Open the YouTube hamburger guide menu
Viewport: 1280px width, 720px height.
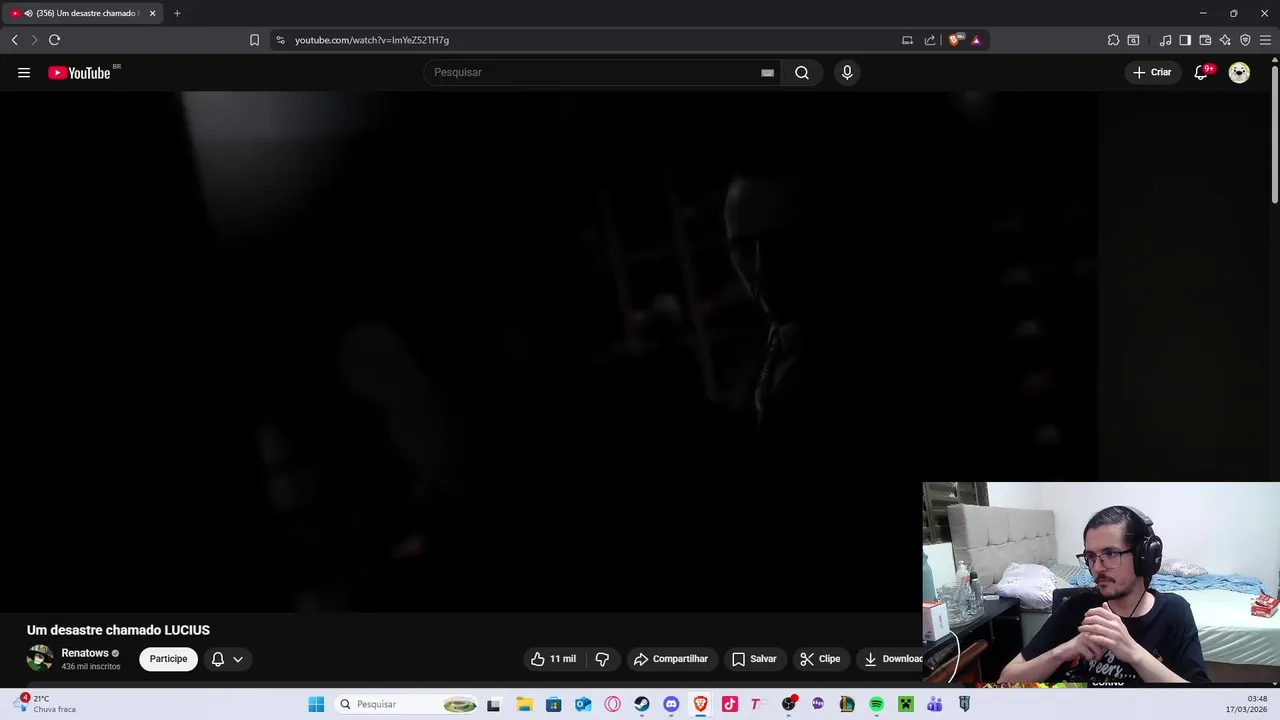coord(24,72)
